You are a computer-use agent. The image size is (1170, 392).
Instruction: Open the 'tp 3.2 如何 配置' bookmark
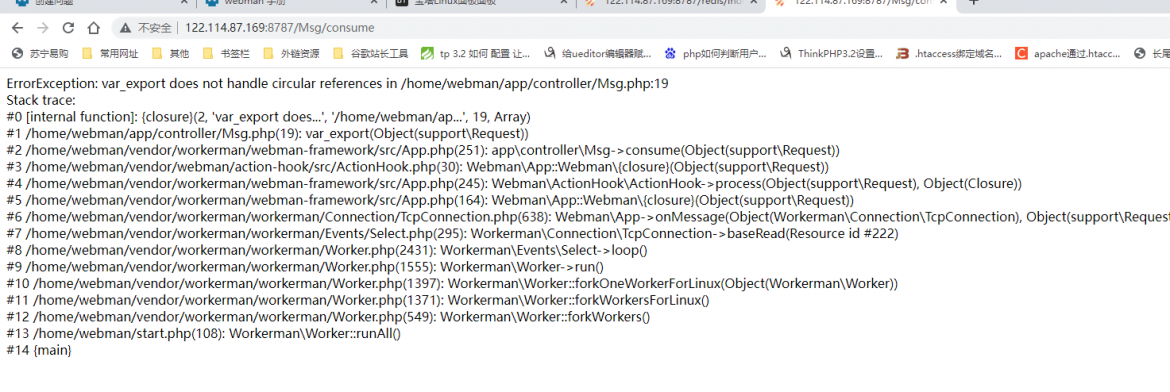475,53
